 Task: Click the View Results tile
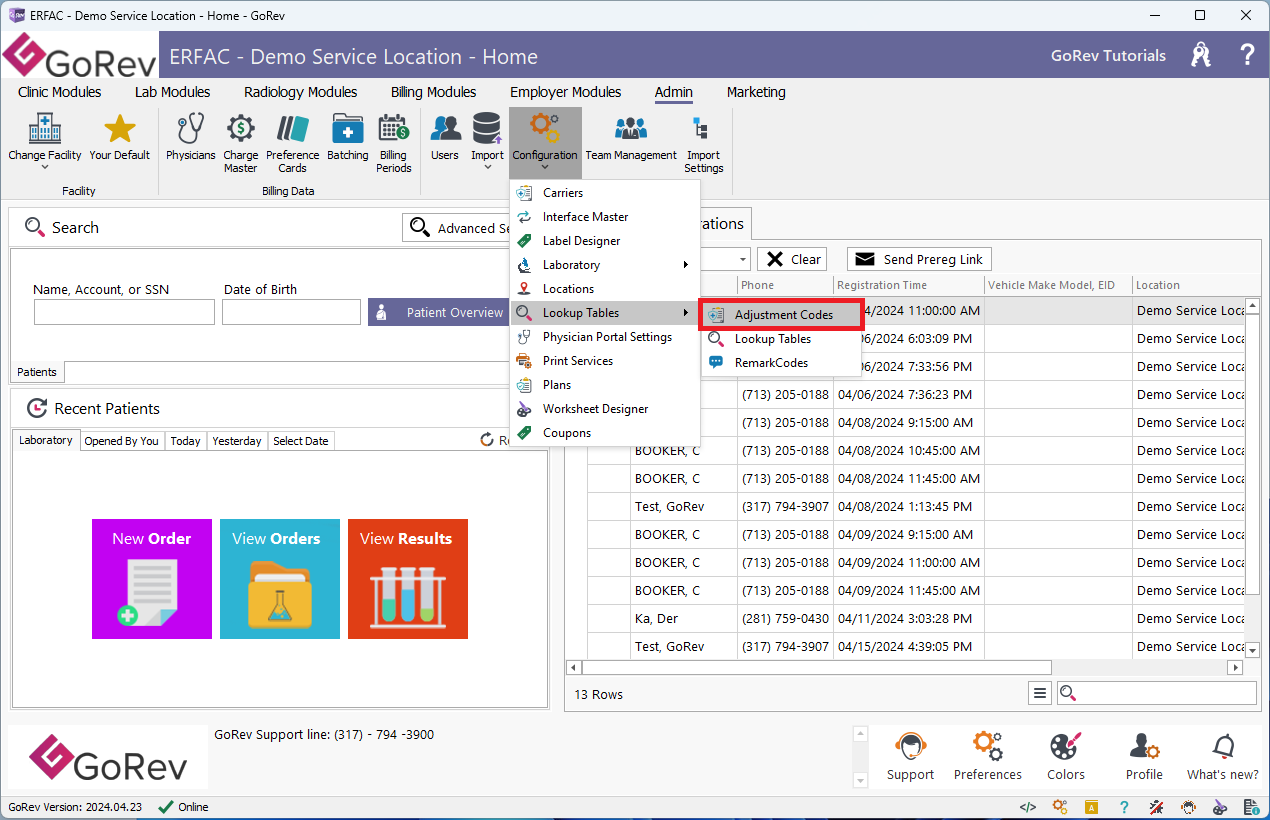[x=408, y=579]
